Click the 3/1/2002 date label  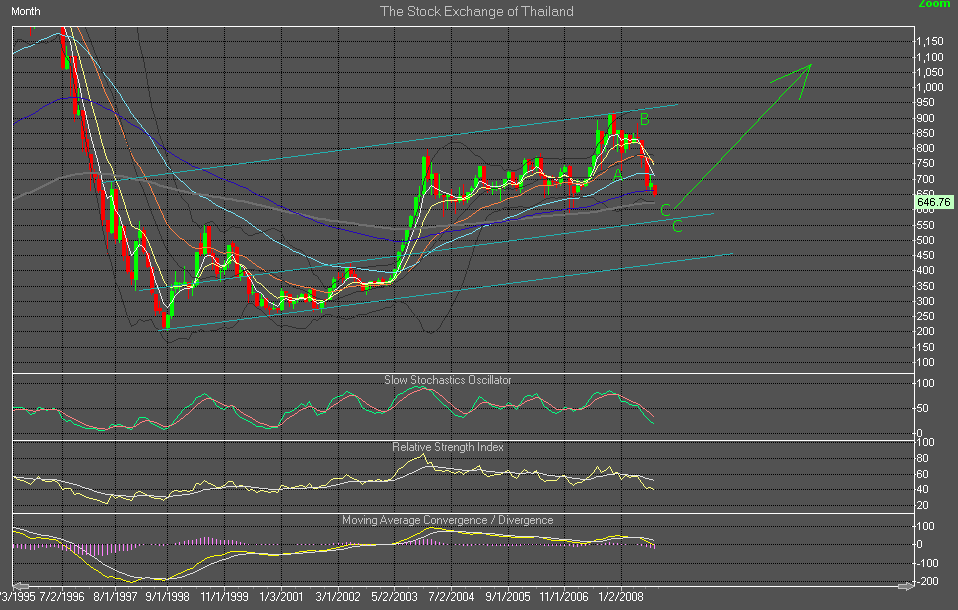pos(338,597)
